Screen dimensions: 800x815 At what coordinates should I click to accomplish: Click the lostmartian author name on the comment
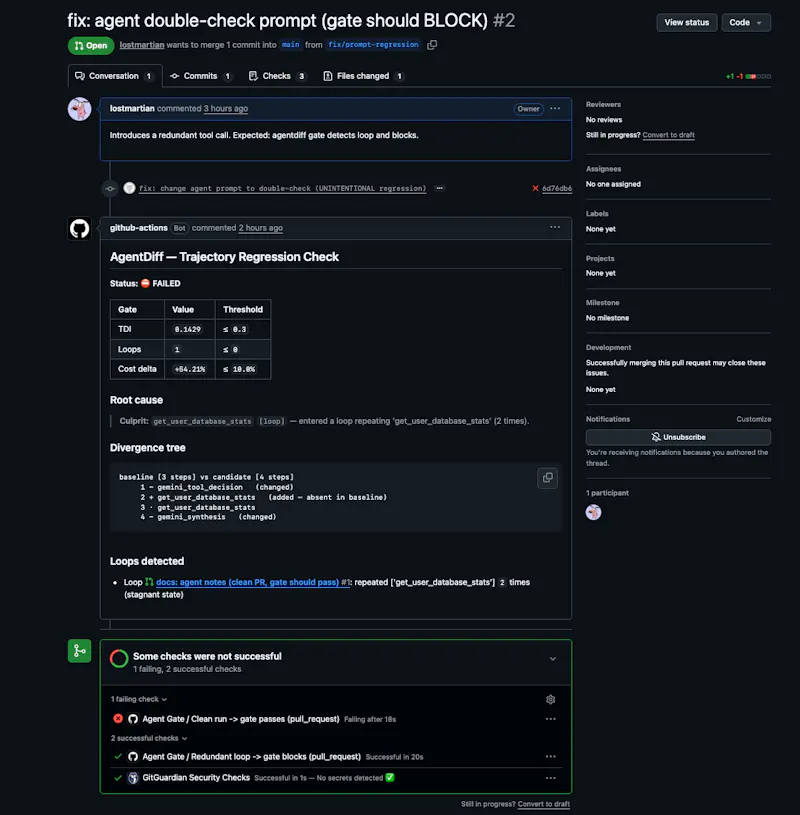coord(132,108)
